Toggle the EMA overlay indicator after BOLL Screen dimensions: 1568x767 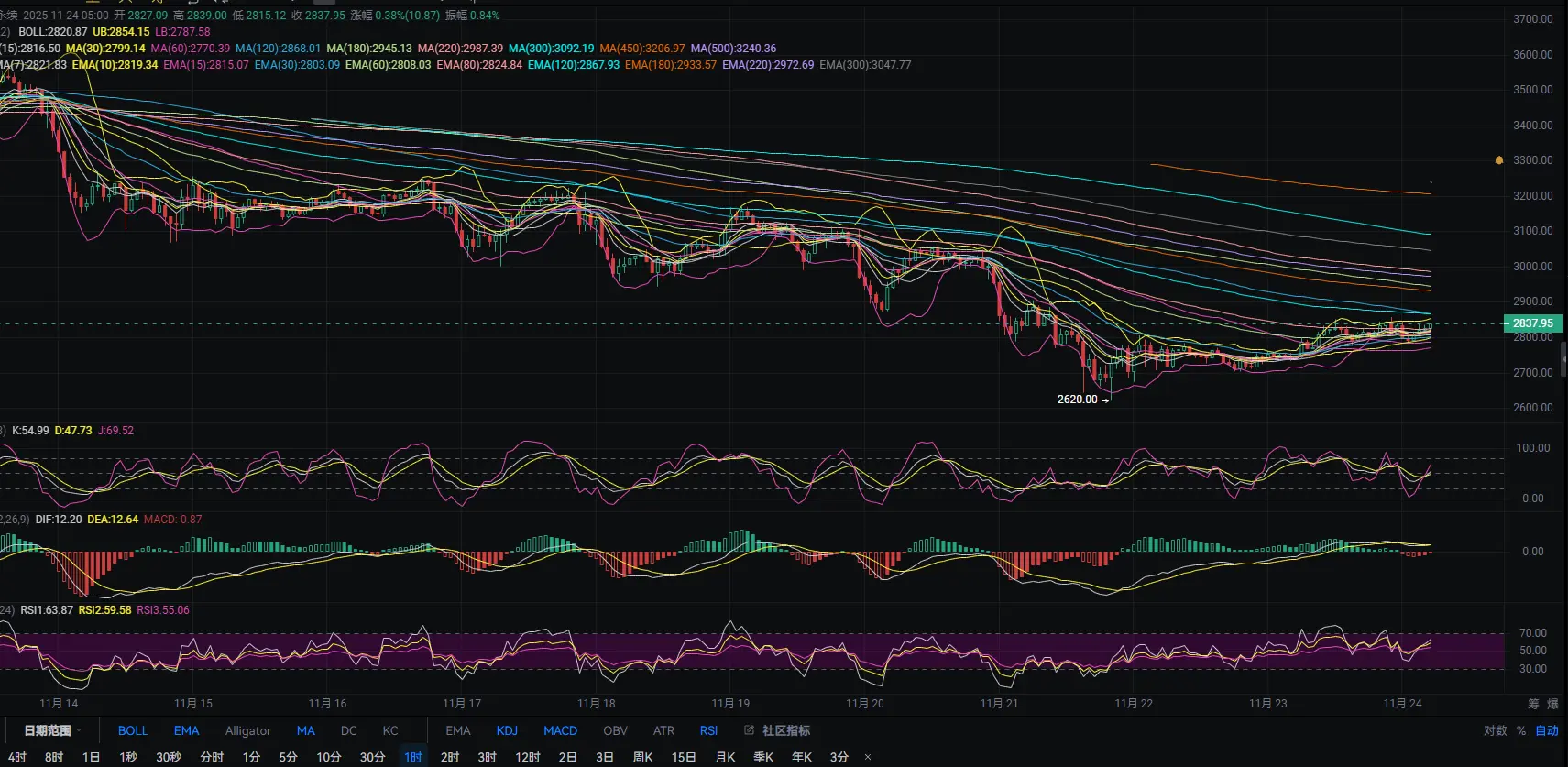pos(186,730)
